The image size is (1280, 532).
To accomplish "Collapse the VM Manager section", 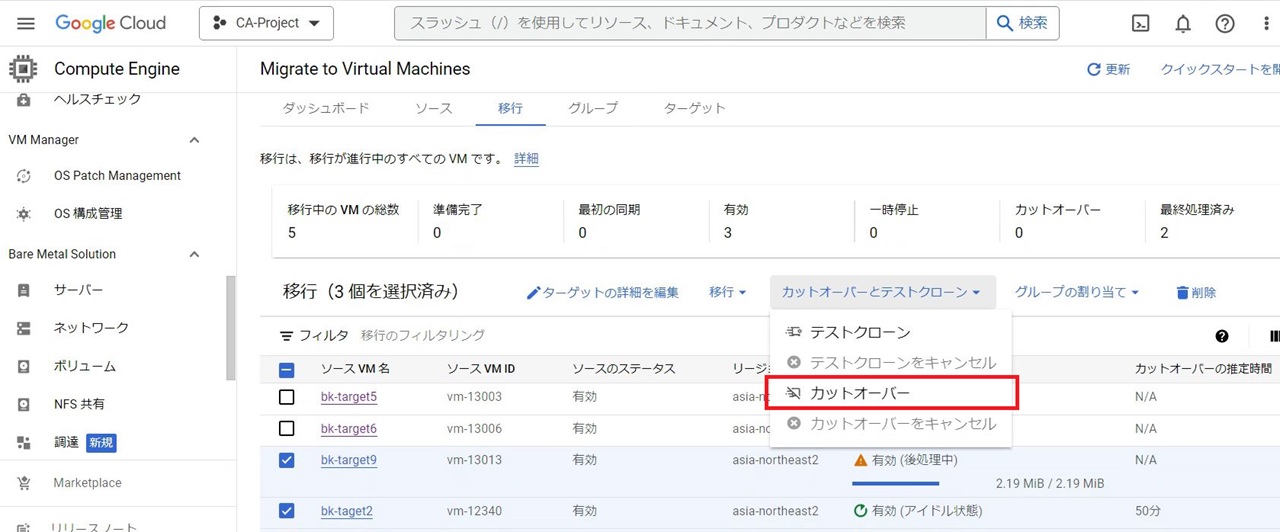I will coord(194,140).
